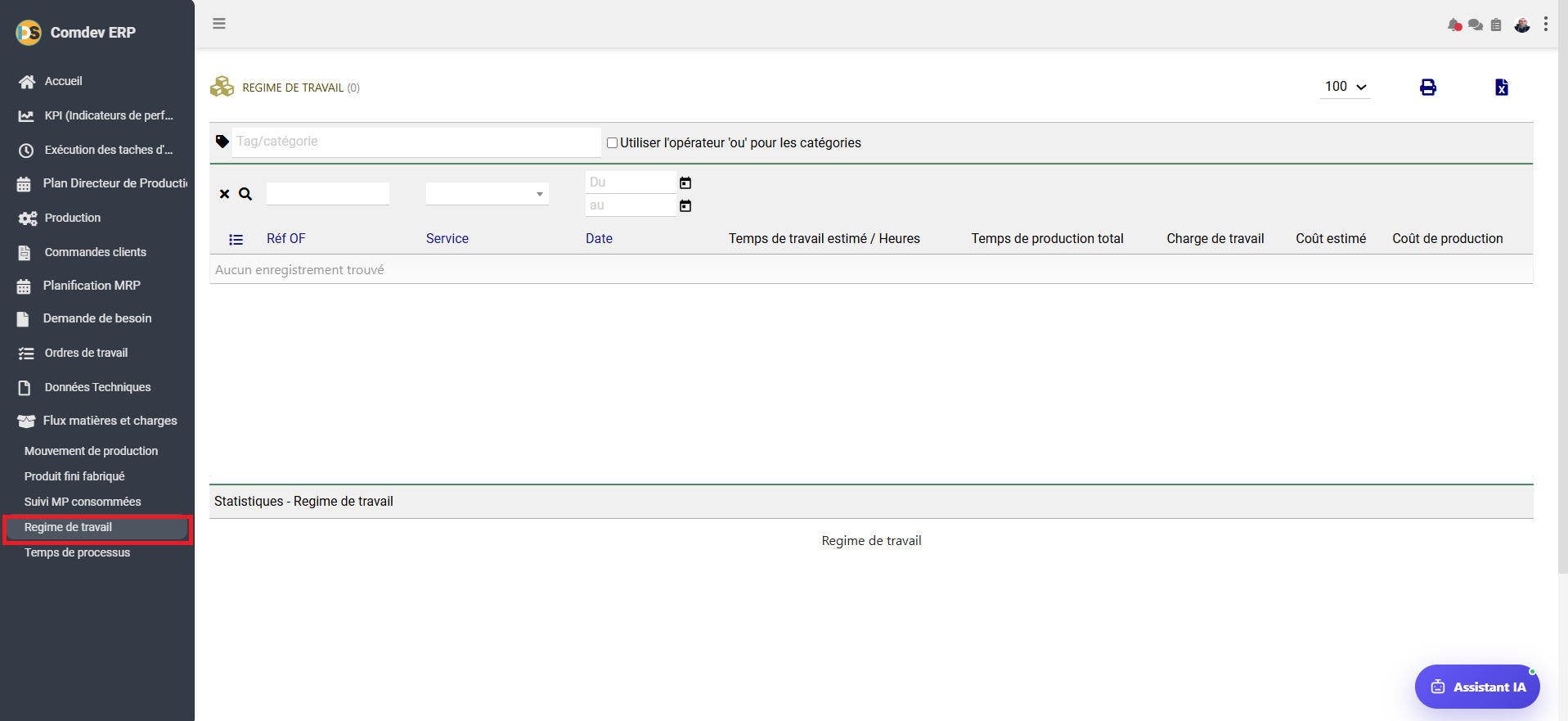Open the 'Du' date calendar picker
This screenshot has height=721, width=1568.
click(x=685, y=183)
